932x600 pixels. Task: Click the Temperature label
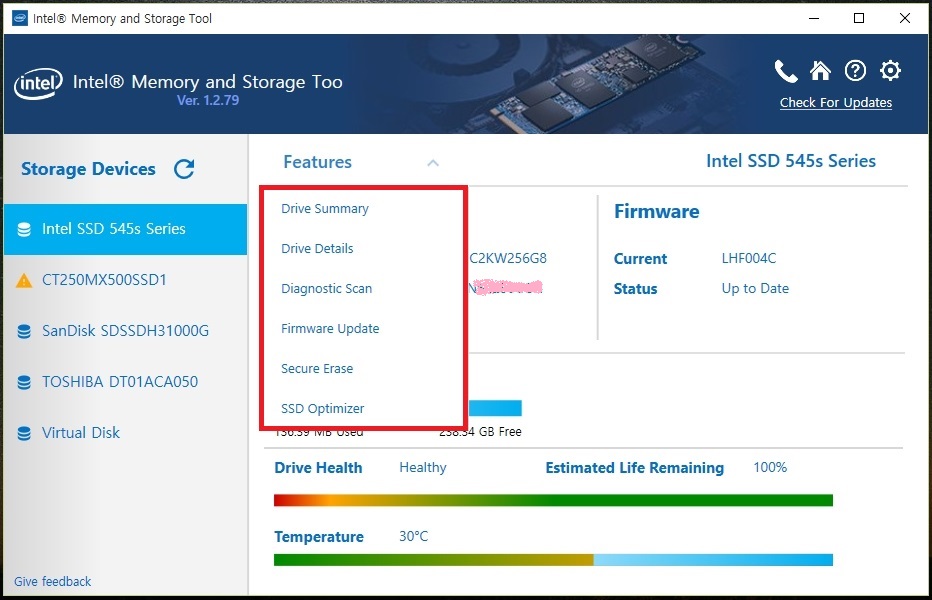[x=319, y=537]
